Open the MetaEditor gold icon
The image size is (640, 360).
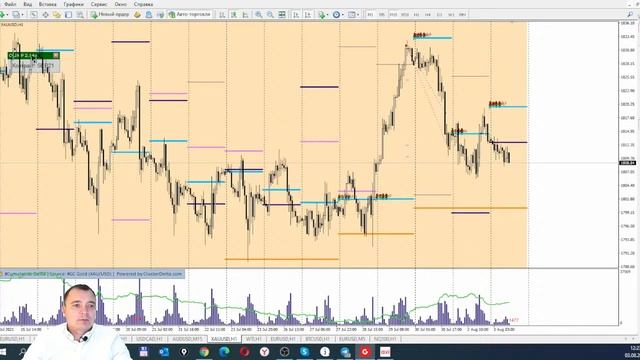point(137,15)
